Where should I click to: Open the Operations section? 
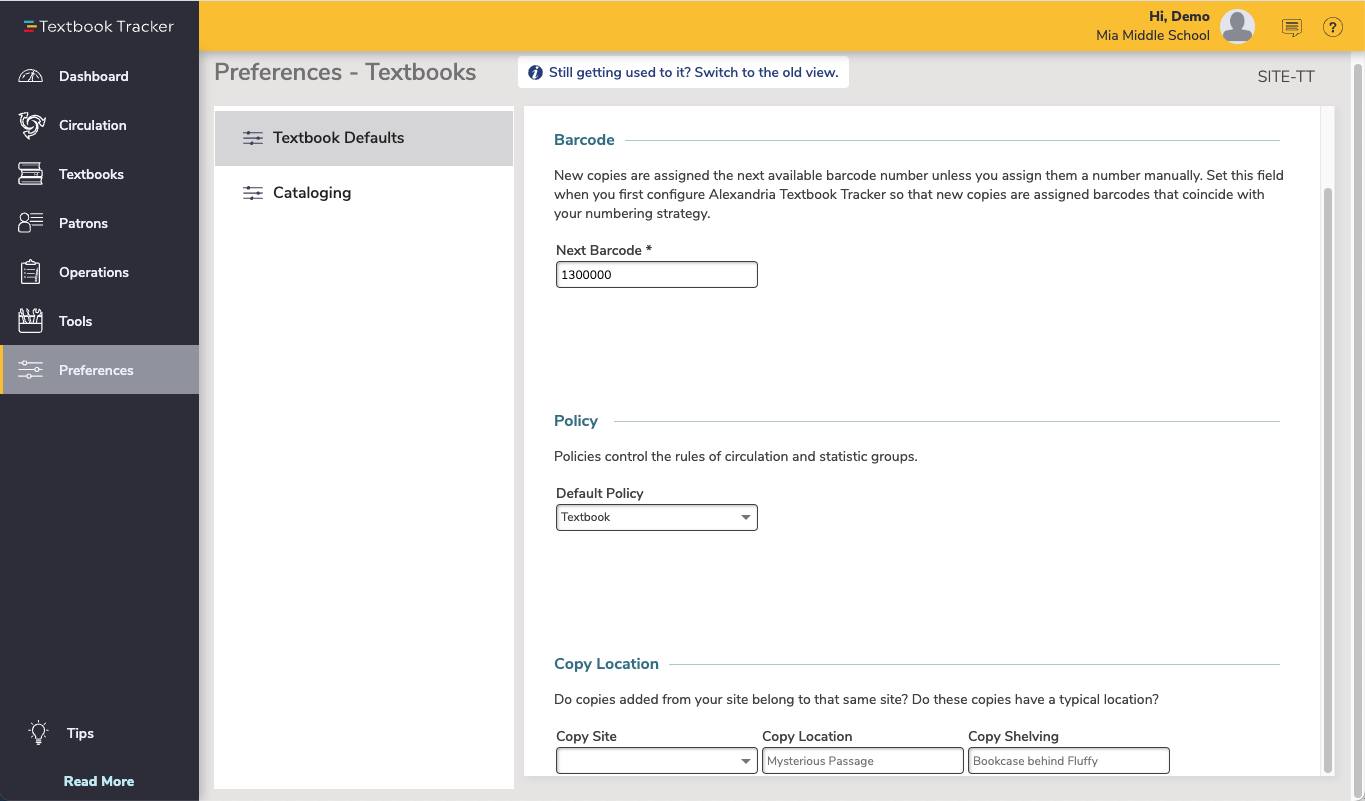pos(93,272)
